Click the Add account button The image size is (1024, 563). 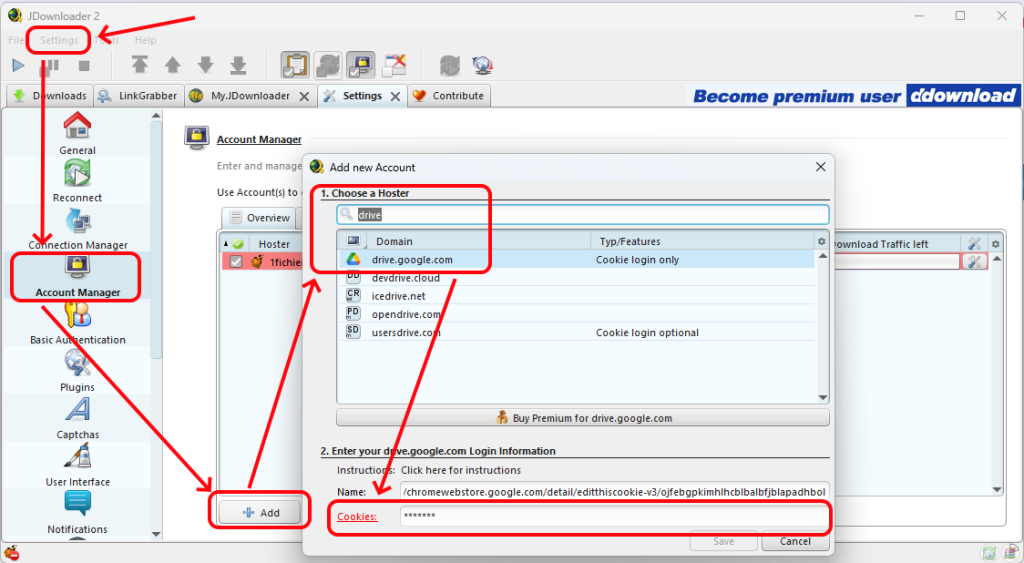click(x=261, y=513)
